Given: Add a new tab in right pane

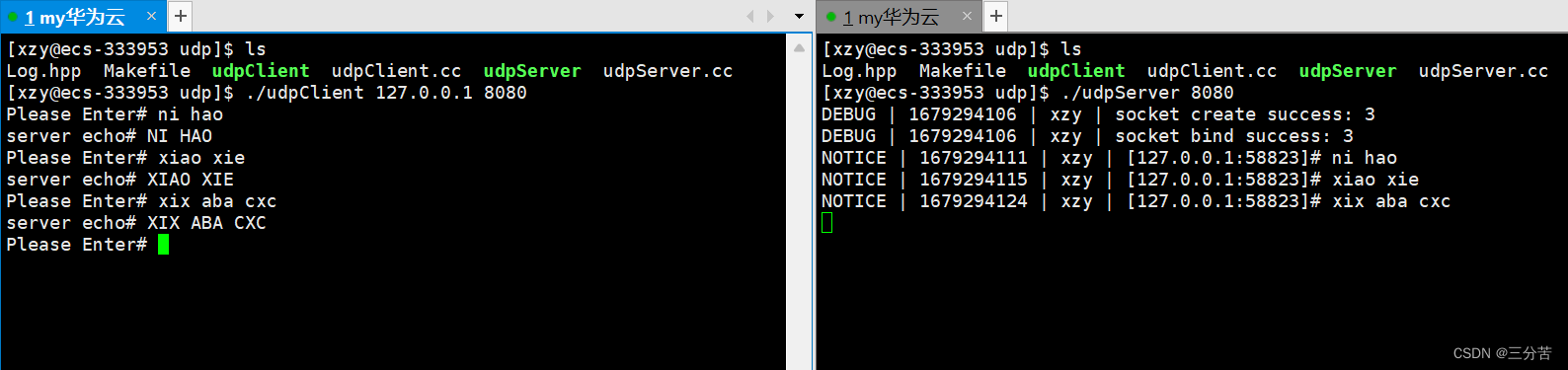Looking at the screenshot, I should point(996,16).
